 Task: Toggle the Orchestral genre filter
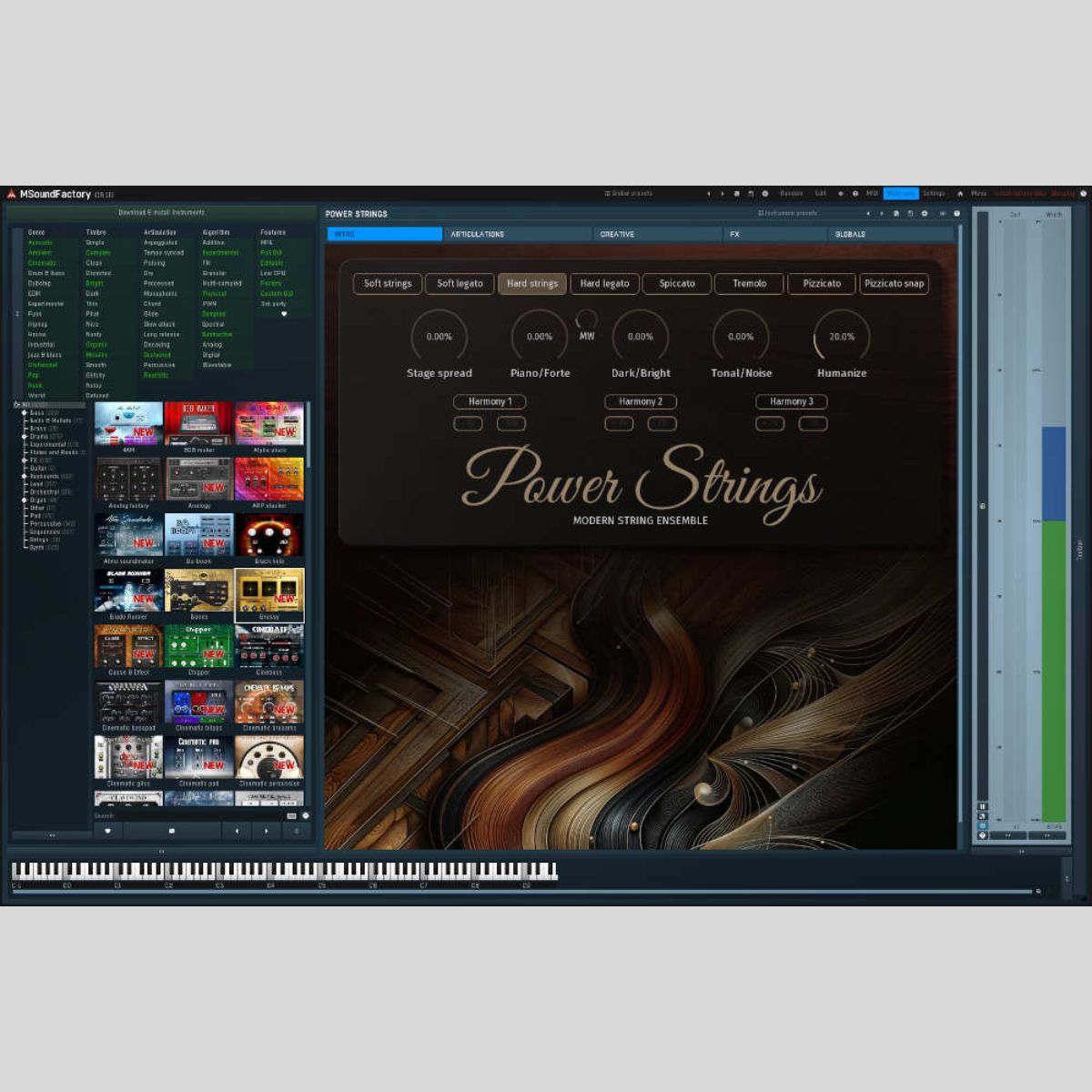[x=43, y=365]
